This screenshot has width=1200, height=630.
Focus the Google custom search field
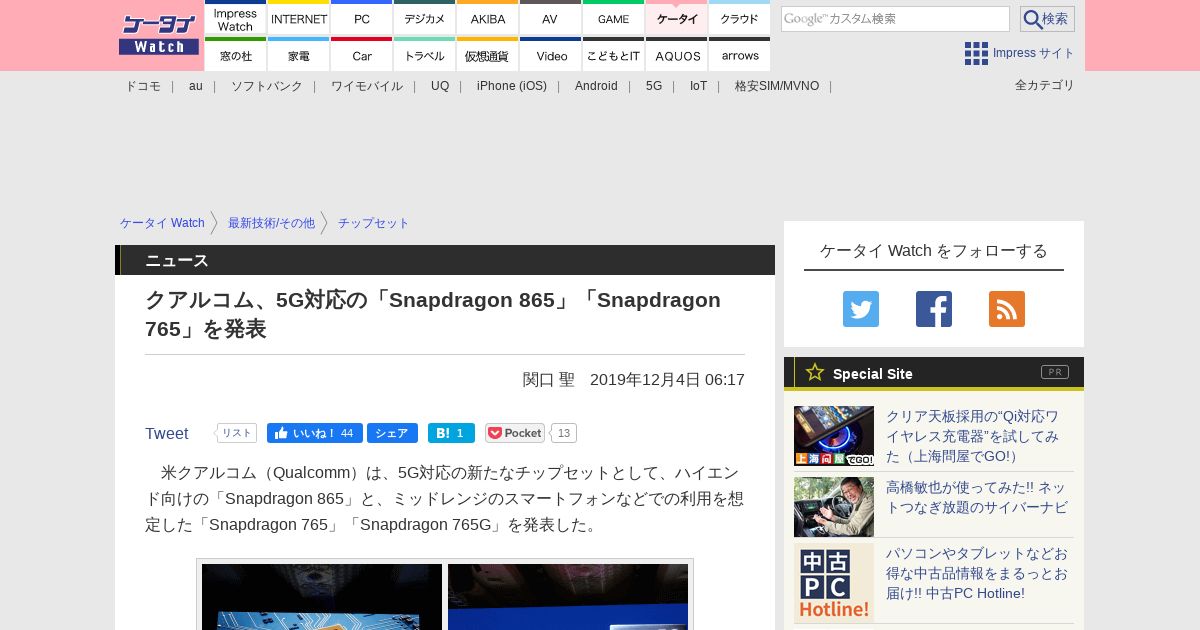pyautogui.click(x=895, y=19)
